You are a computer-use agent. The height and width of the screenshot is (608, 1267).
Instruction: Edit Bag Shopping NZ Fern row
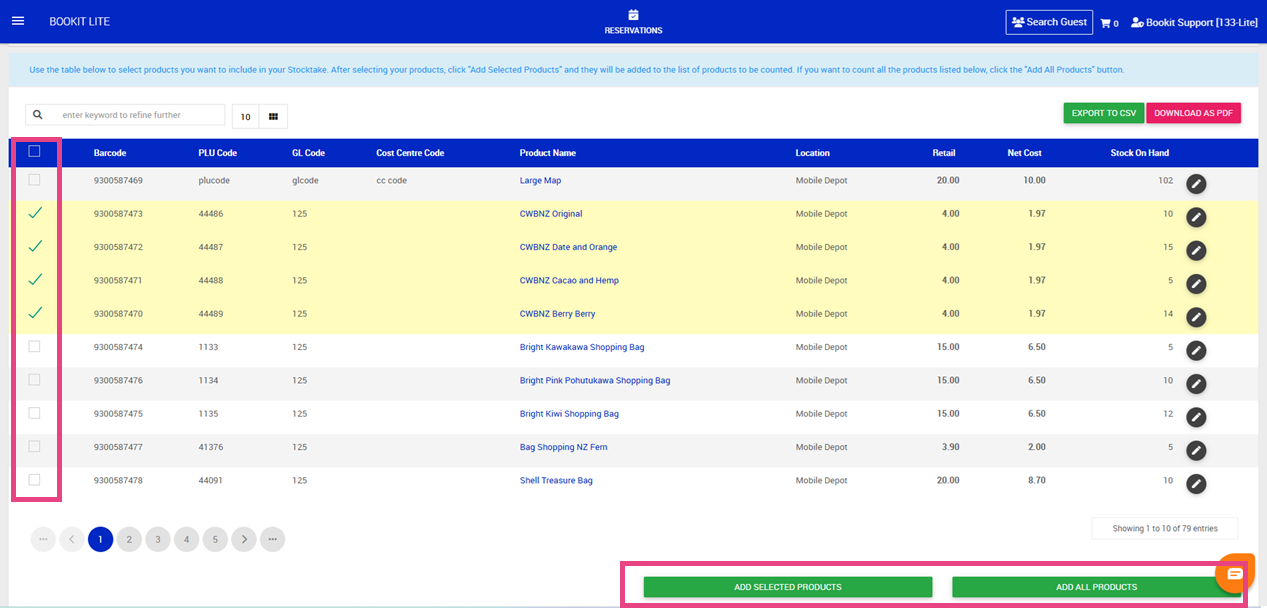click(x=1196, y=450)
